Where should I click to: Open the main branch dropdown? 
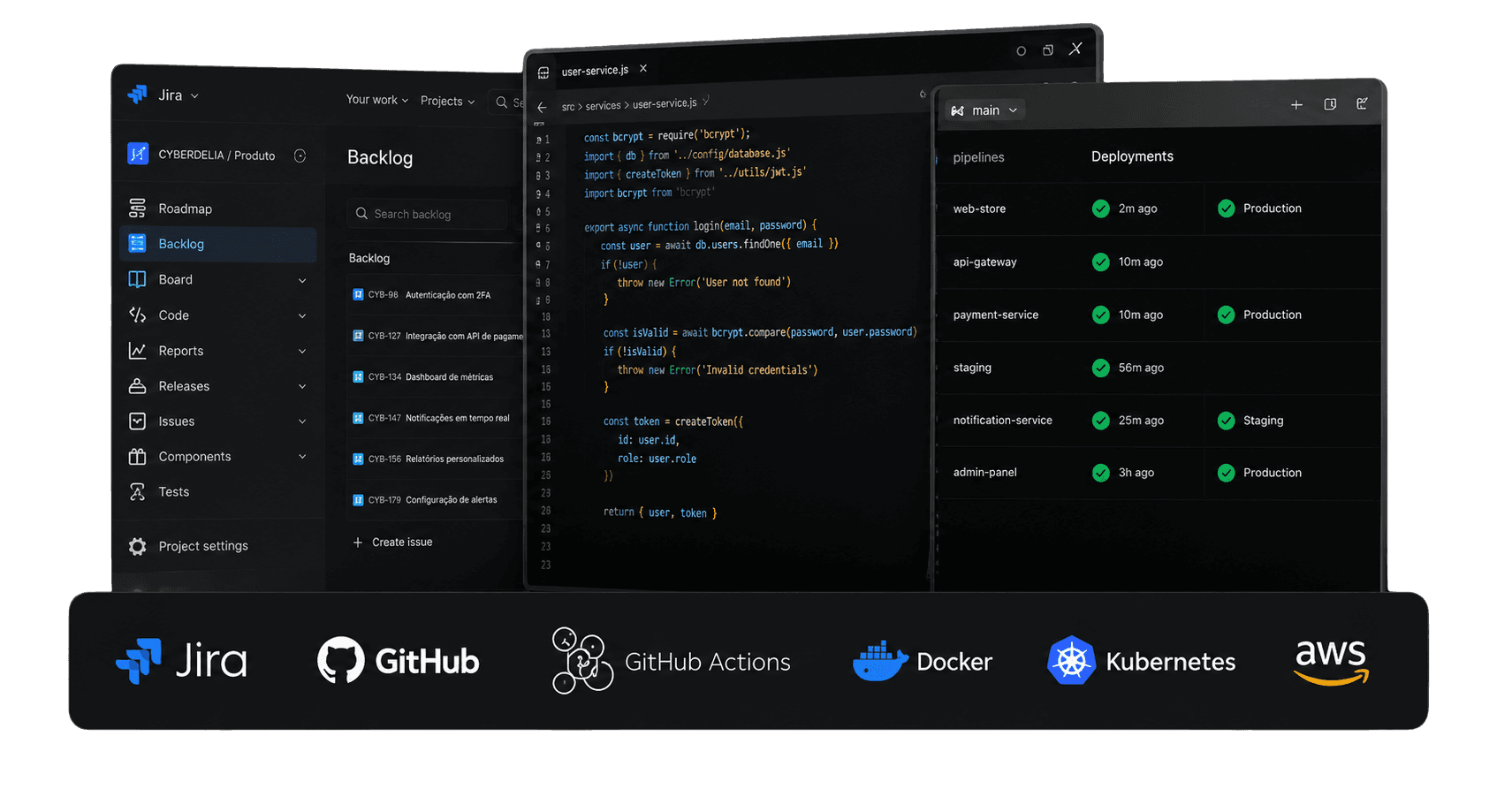[984, 110]
